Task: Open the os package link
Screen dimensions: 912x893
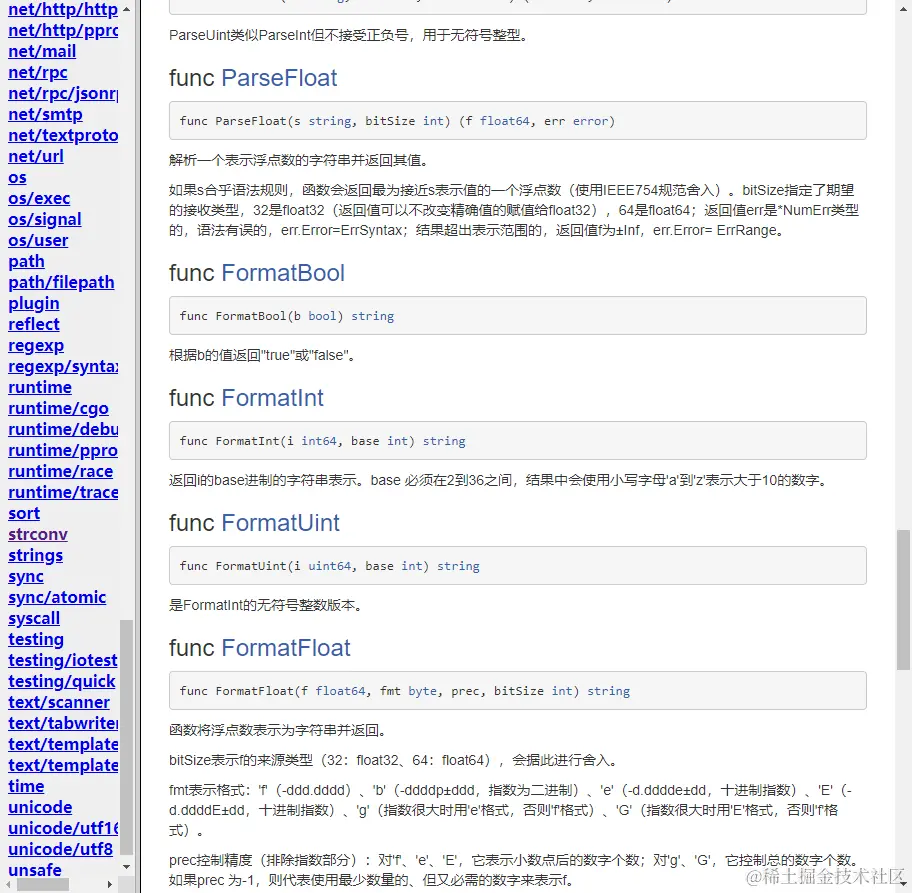Action: click(x=17, y=177)
